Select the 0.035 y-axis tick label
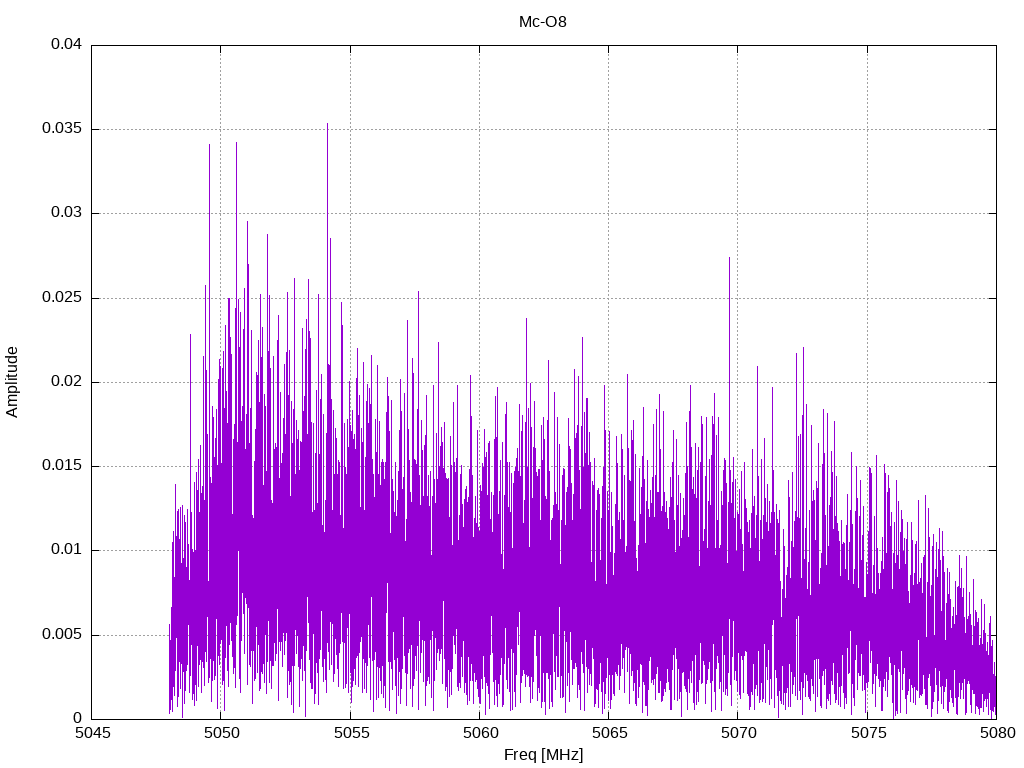 (62, 129)
